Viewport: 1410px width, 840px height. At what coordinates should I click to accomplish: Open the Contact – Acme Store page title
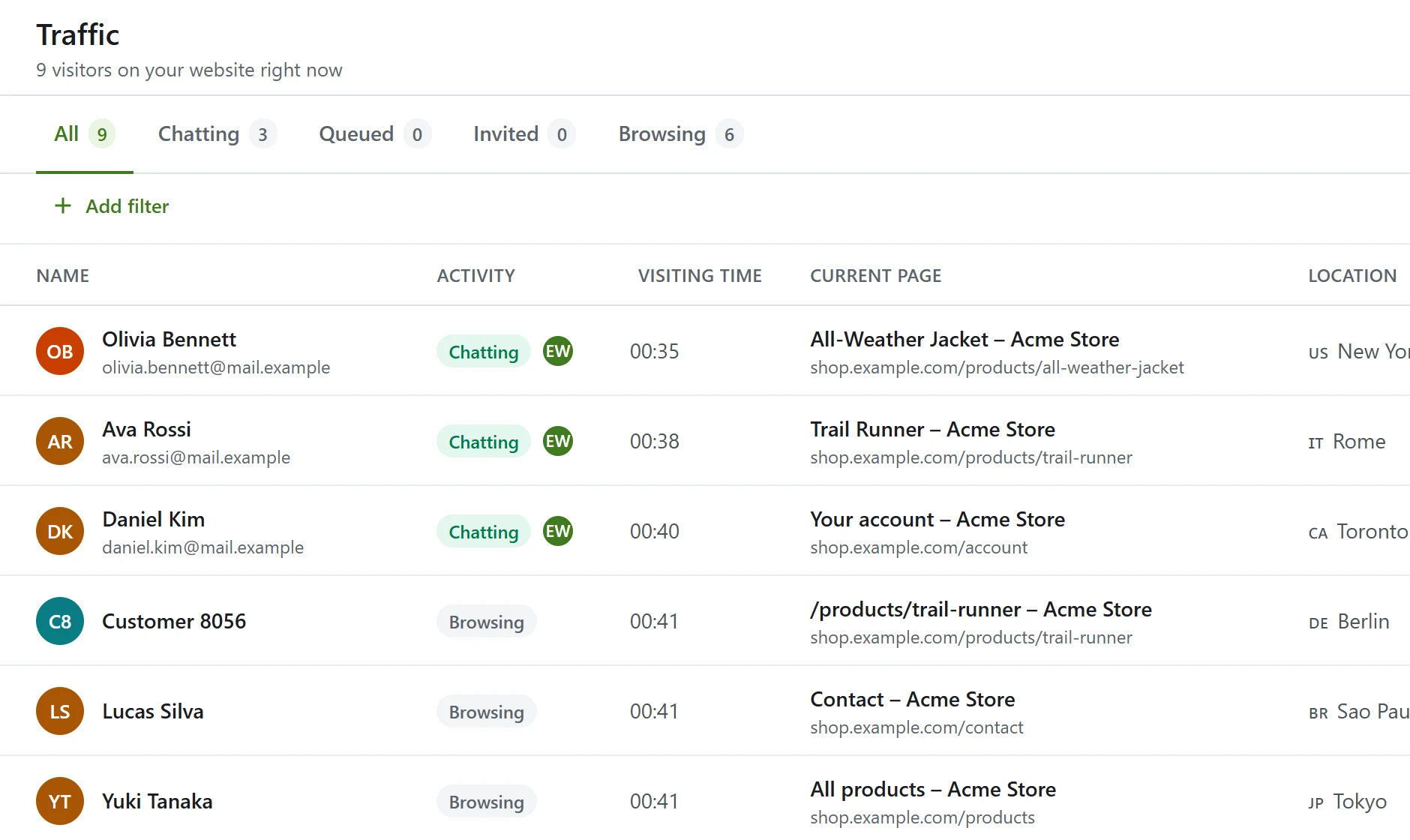coord(913,700)
